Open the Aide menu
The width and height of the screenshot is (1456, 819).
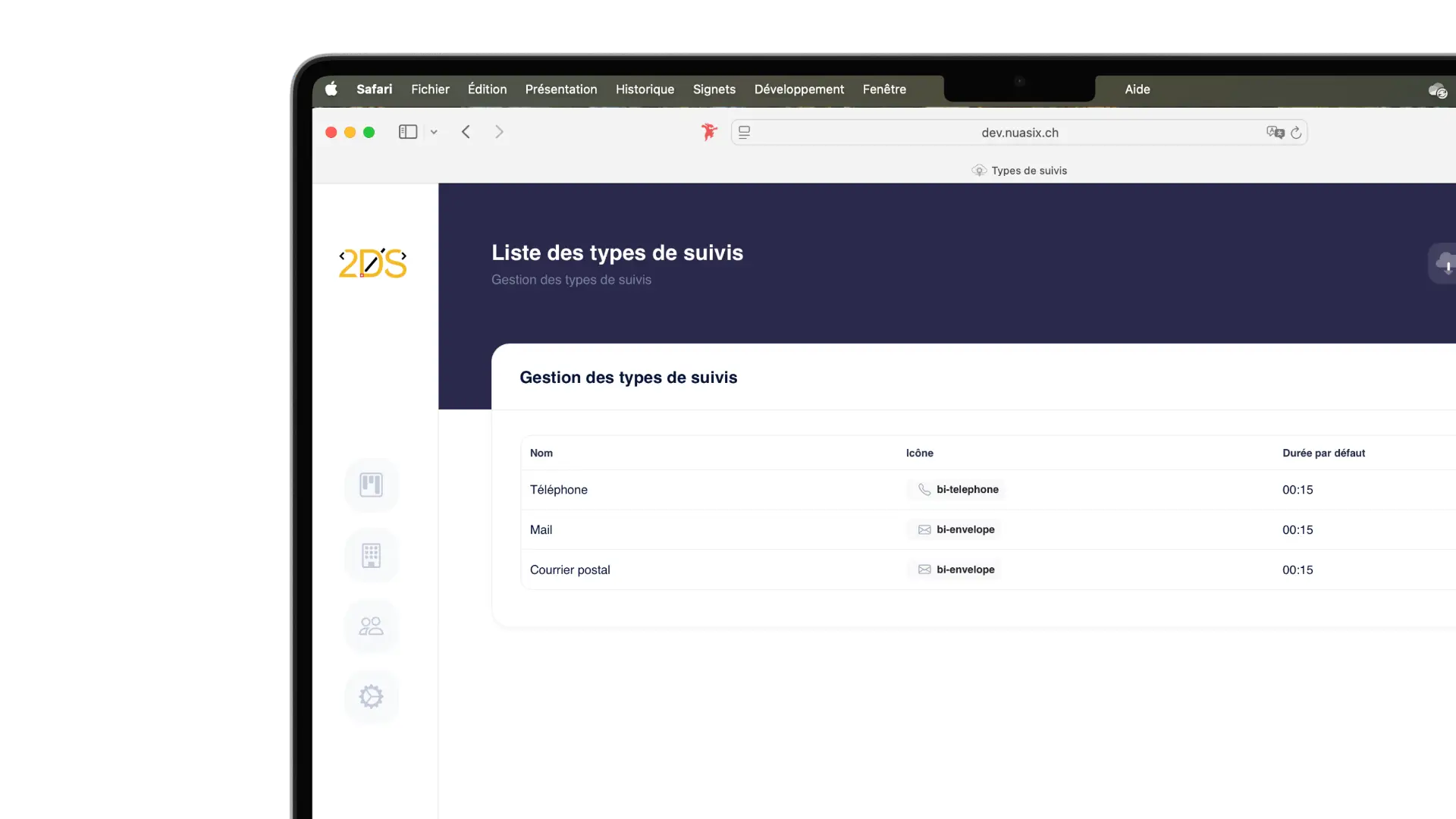1137,89
